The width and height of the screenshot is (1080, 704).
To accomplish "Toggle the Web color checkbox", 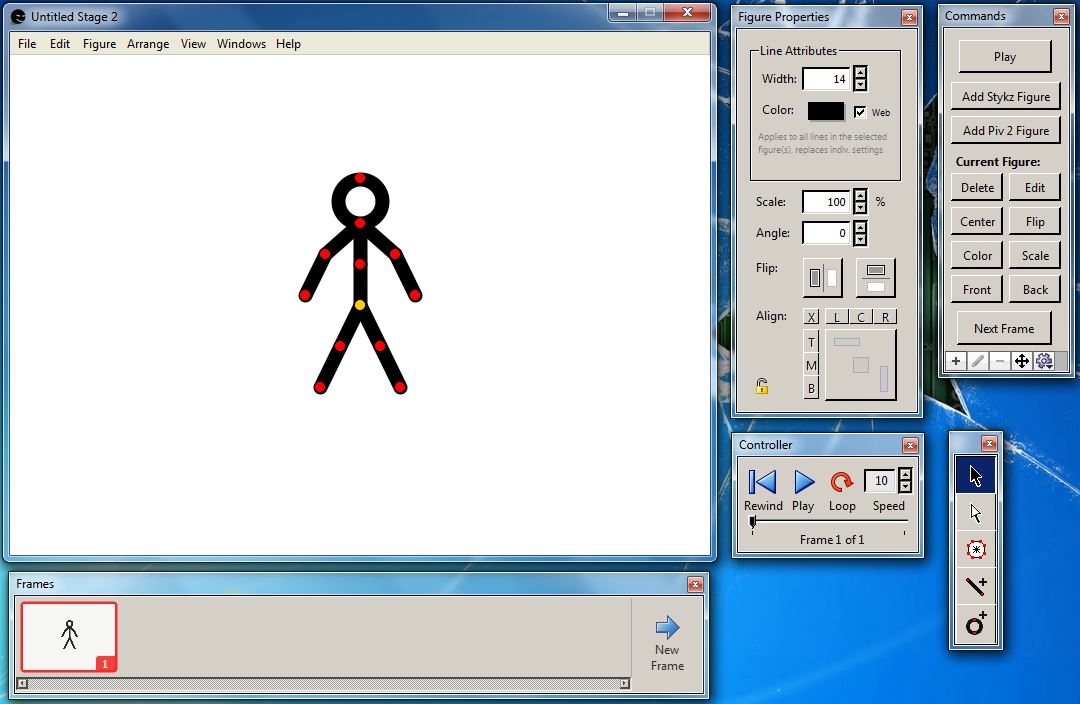I will 860,111.
